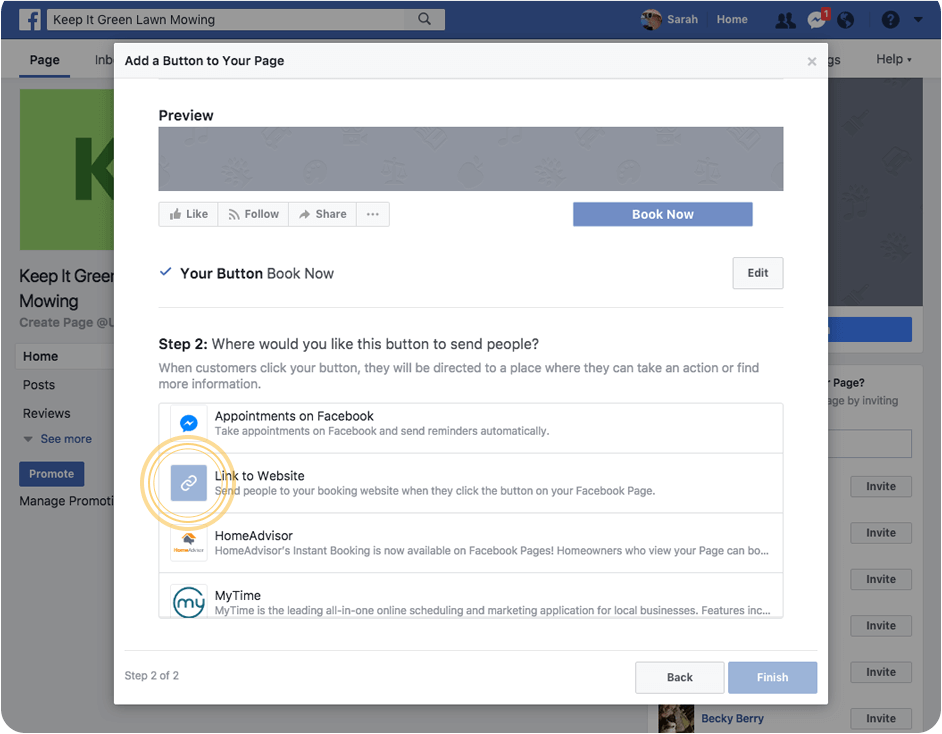Click Becky Berry's profile thumbnail
This screenshot has width=942, height=734.
(x=676, y=718)
